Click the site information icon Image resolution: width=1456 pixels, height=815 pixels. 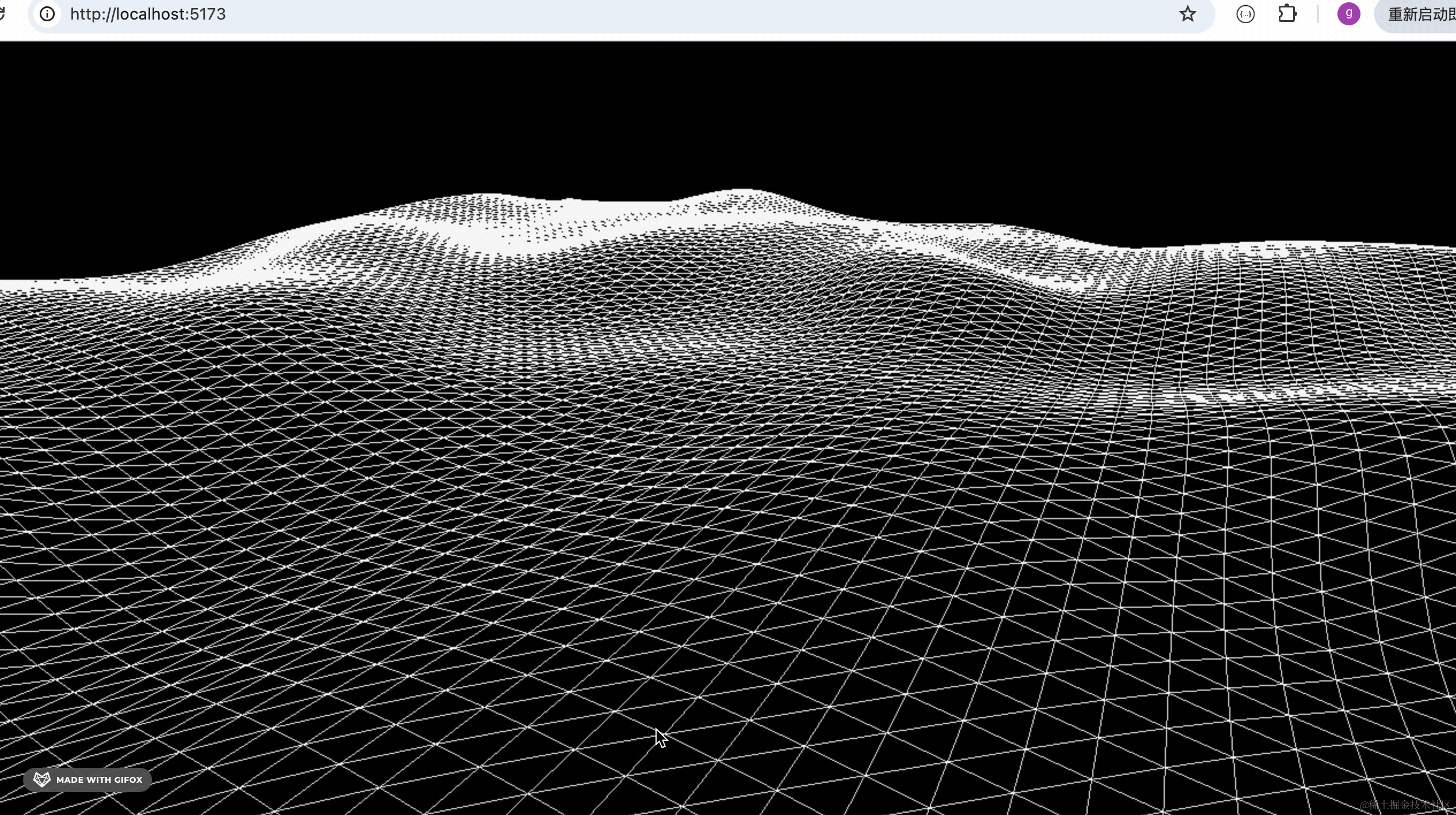coord(47,14)
